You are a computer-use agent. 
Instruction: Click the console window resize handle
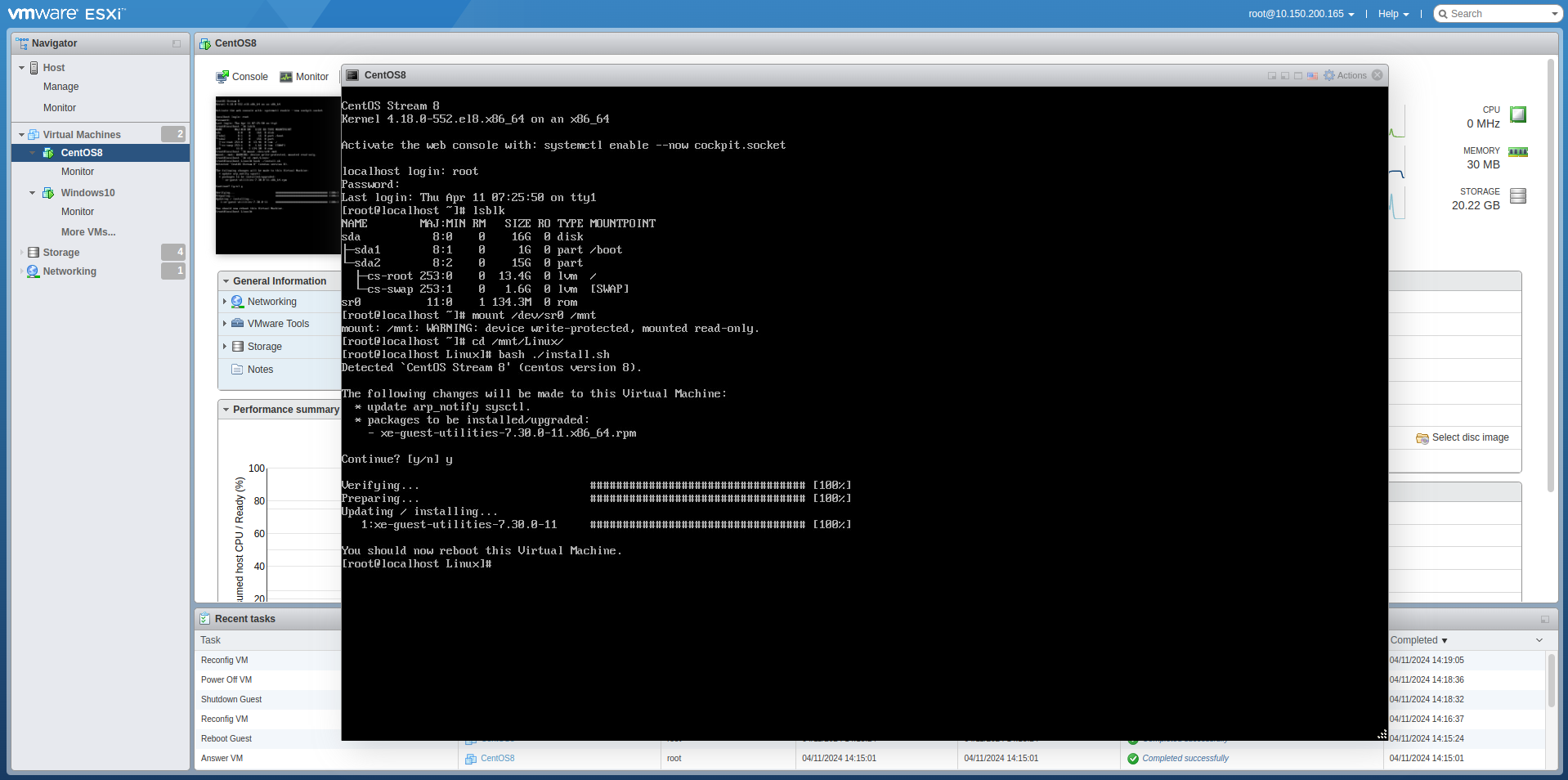(x=1382, y=735)
